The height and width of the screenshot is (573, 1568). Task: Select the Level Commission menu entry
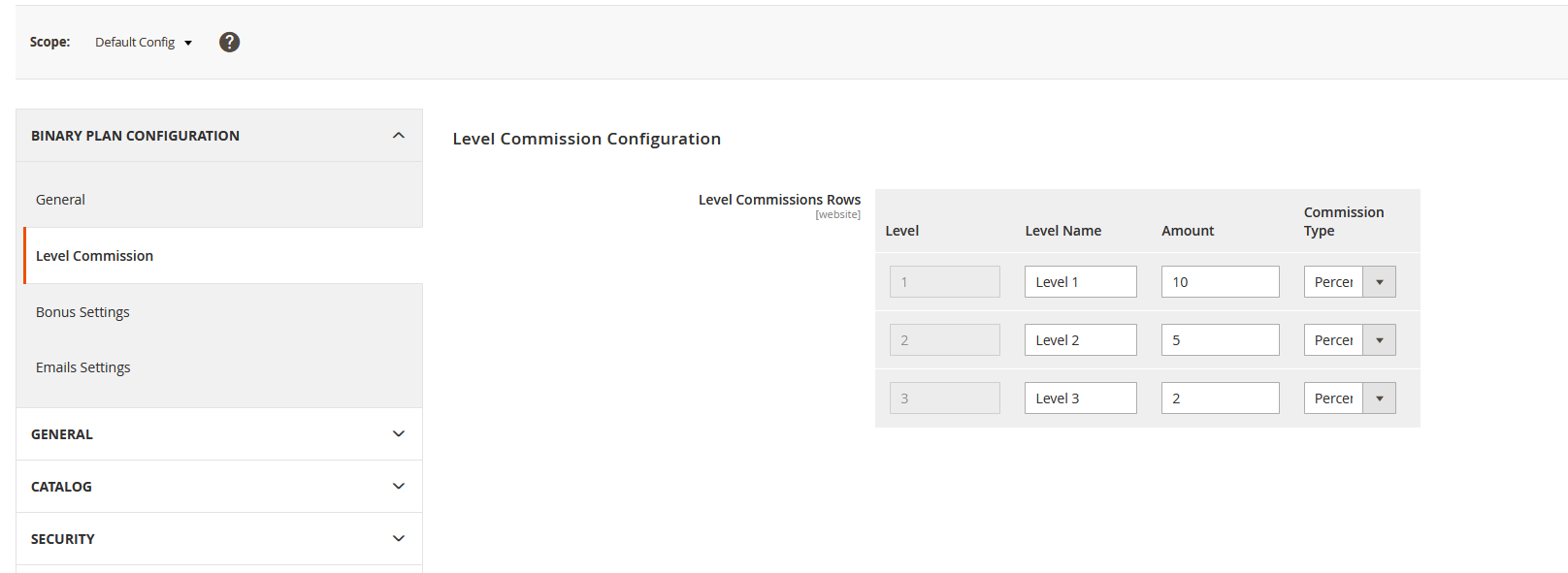[94, 255]
